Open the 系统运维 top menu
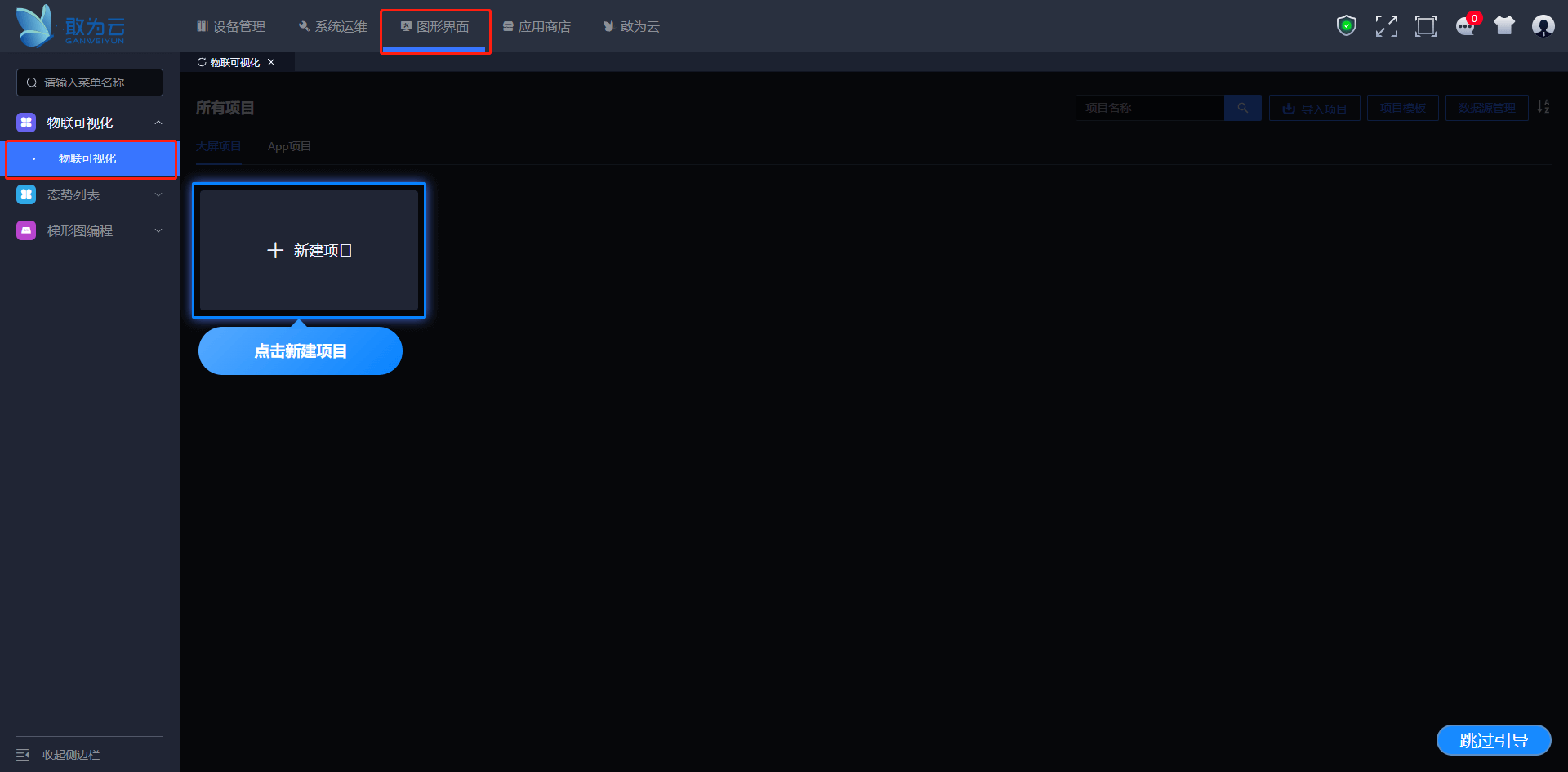The image size is (1568, 772). click(x=332, y=27)
